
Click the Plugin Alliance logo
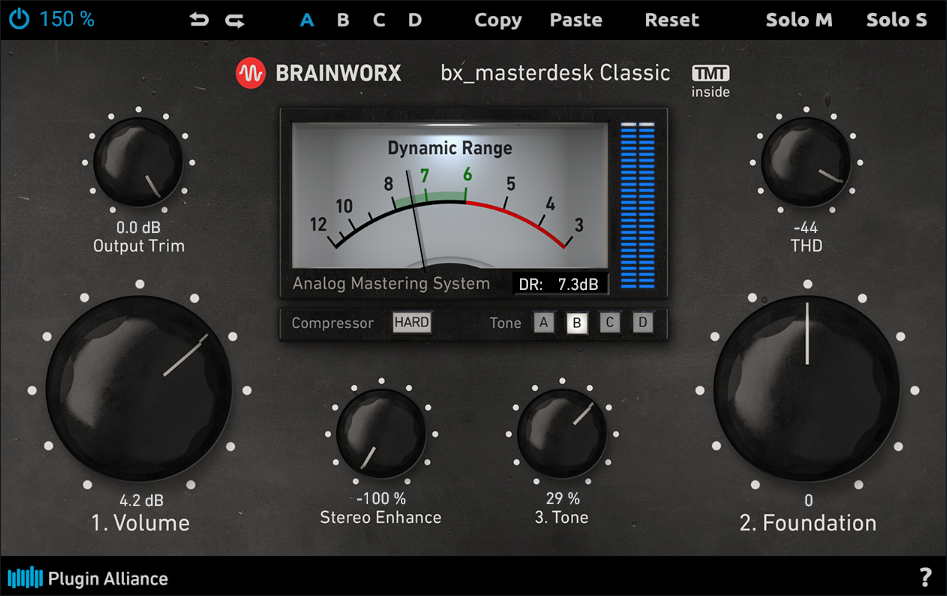pos(88,578)
